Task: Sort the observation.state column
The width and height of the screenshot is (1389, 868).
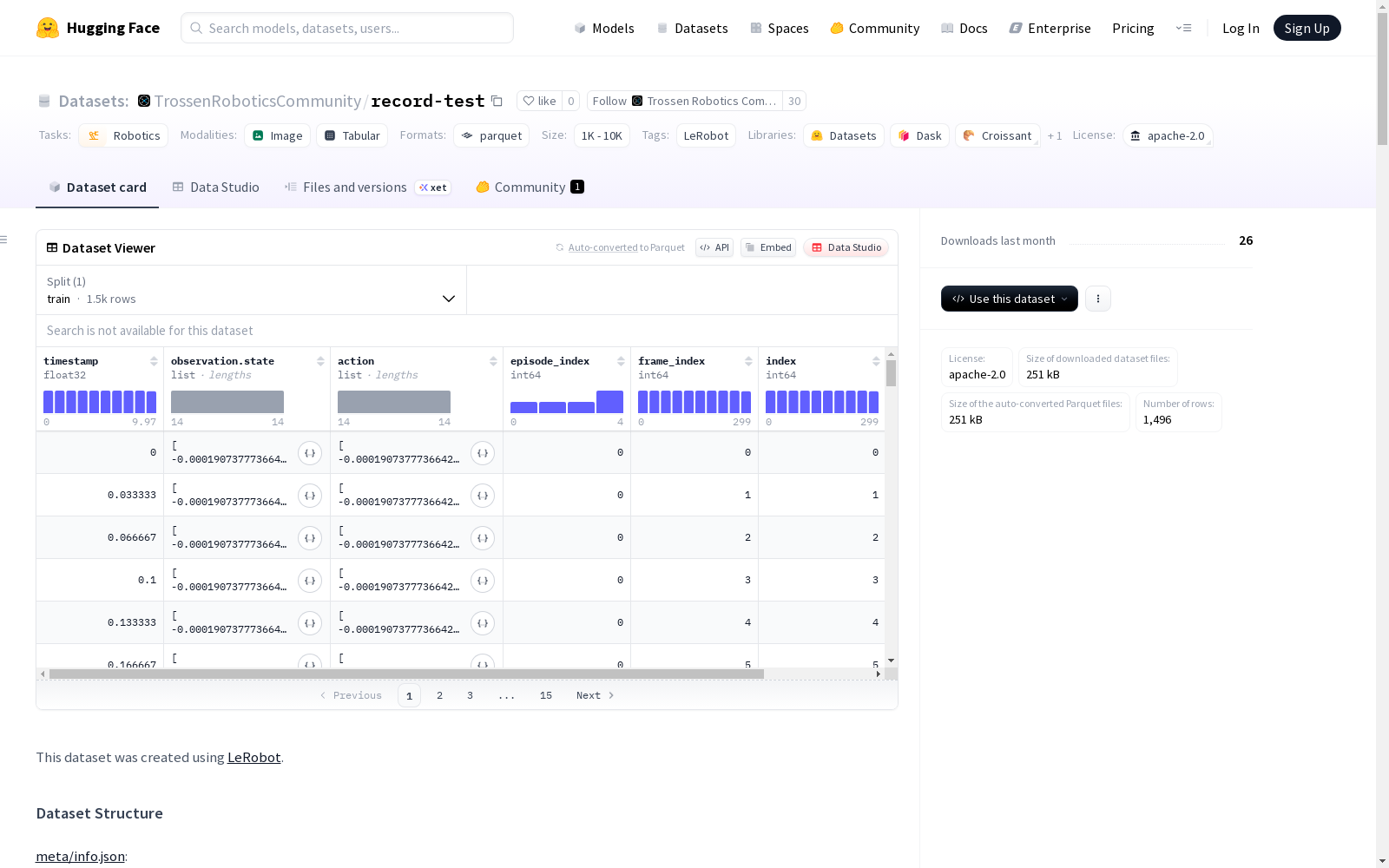Action: pyautogui.click(x=320, y=361)
